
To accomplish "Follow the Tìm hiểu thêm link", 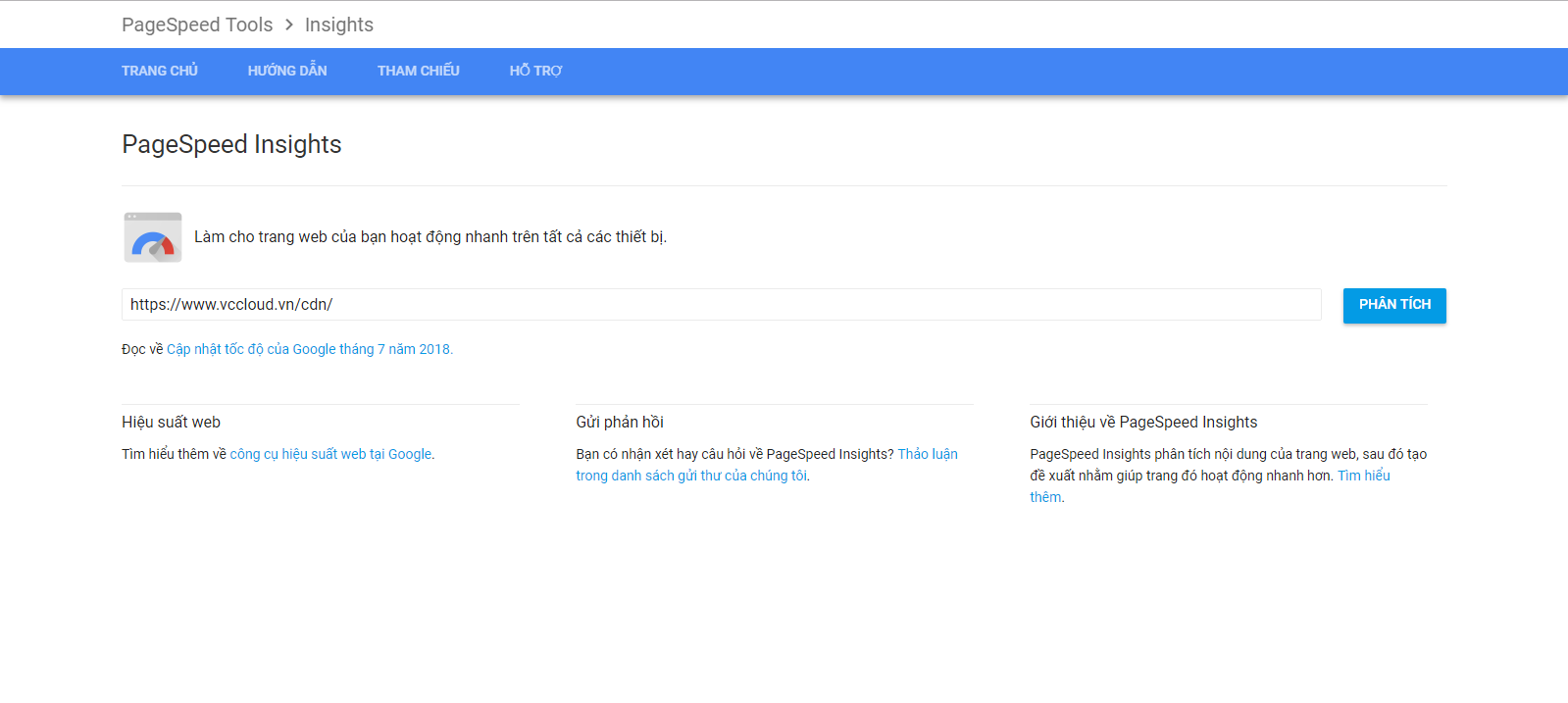I will (x=1210, y=486).
